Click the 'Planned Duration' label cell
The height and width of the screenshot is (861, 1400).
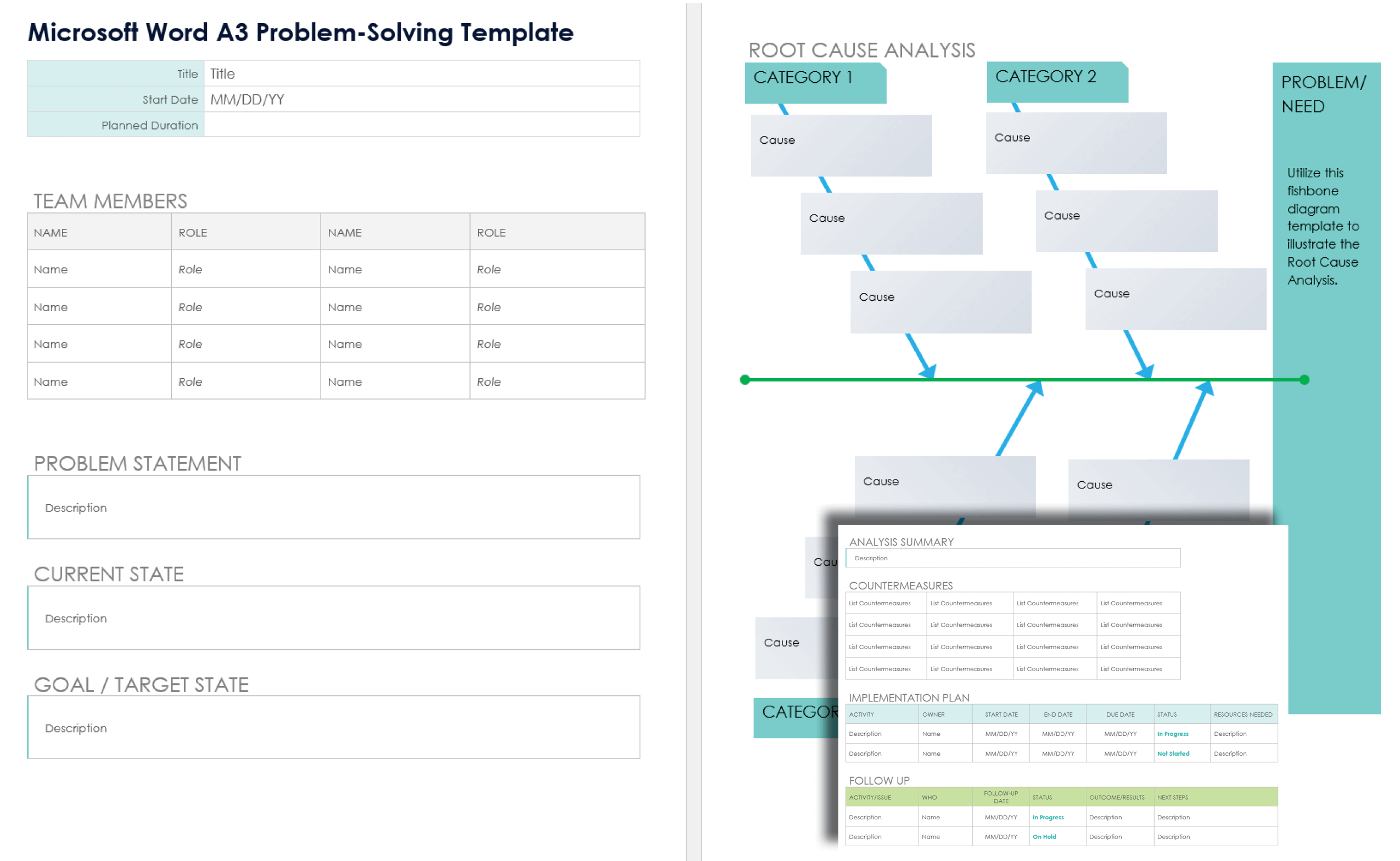(x=116, y=124)
